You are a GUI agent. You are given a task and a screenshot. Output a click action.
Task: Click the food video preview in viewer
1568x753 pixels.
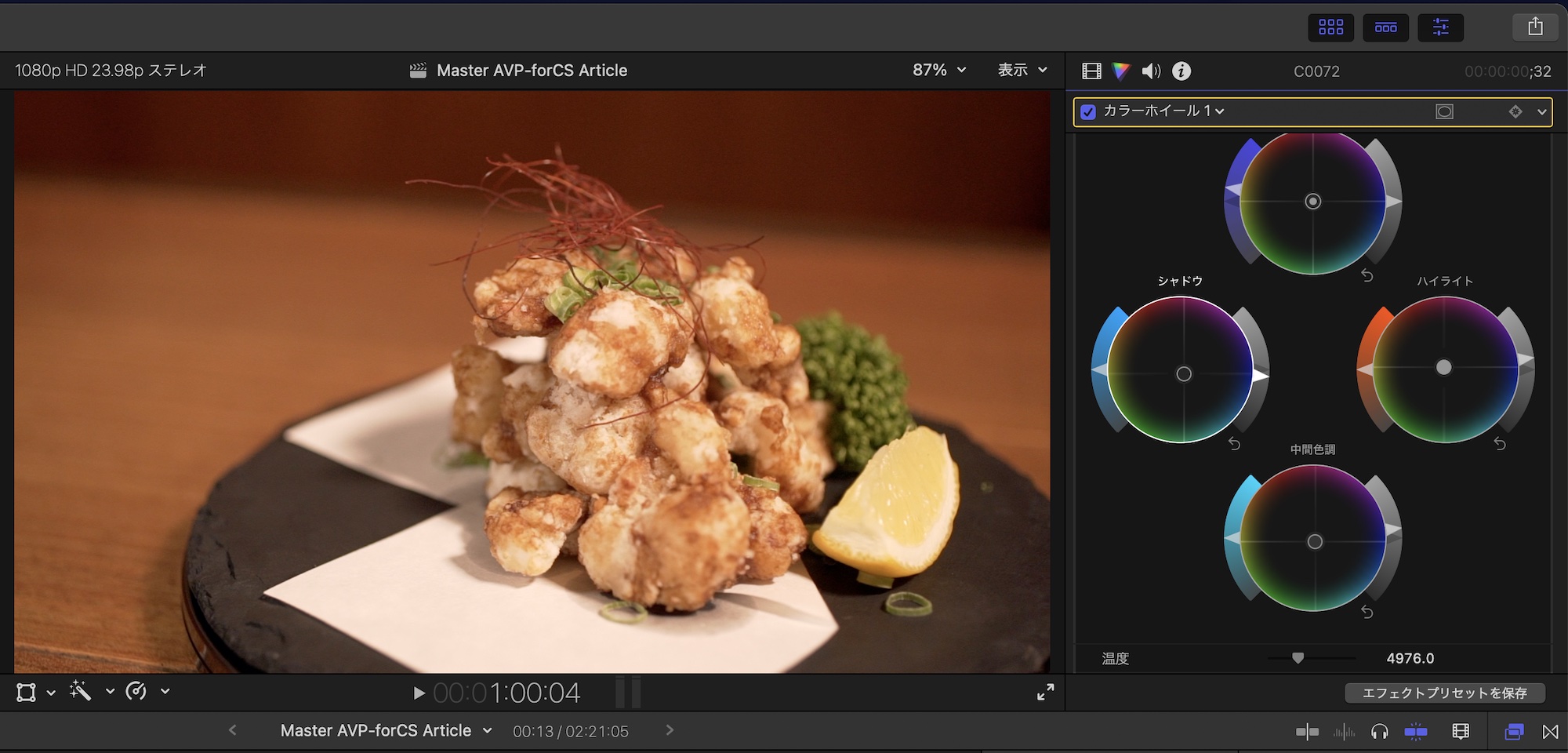pos(532,382)
